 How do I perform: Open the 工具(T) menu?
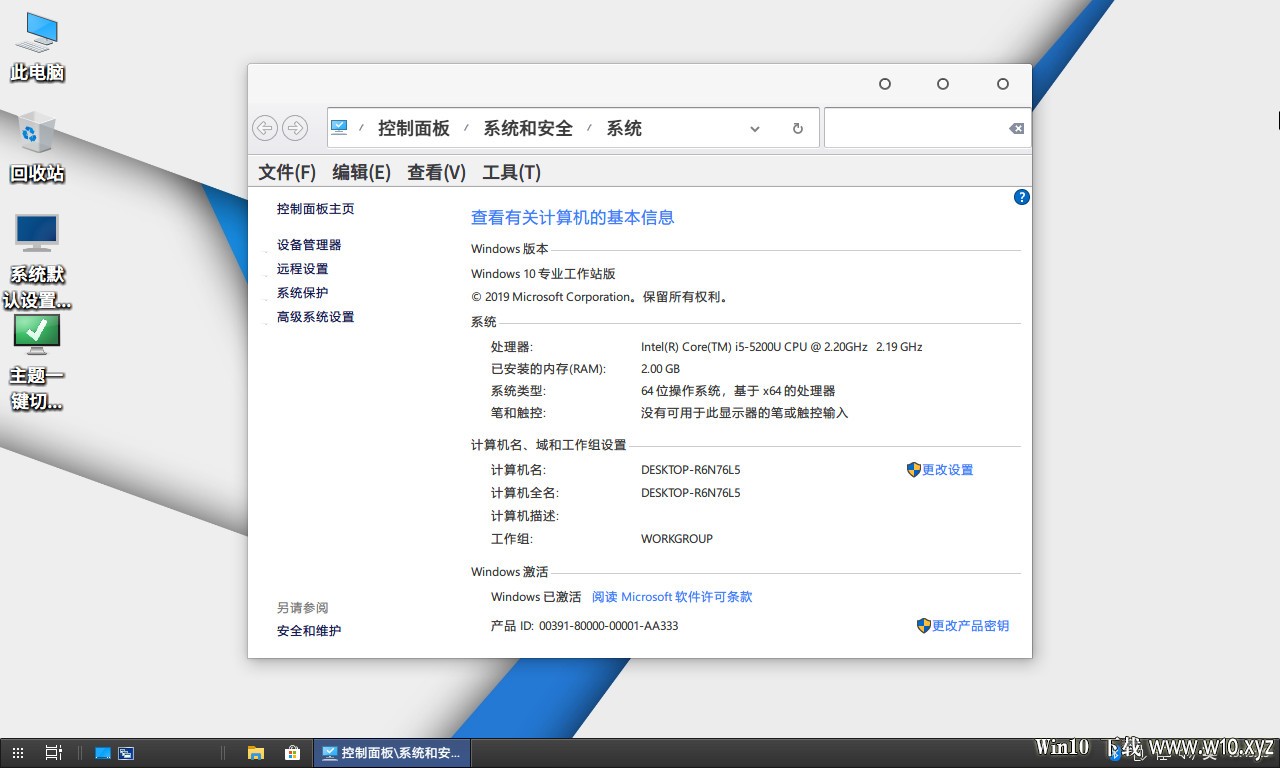511,172
